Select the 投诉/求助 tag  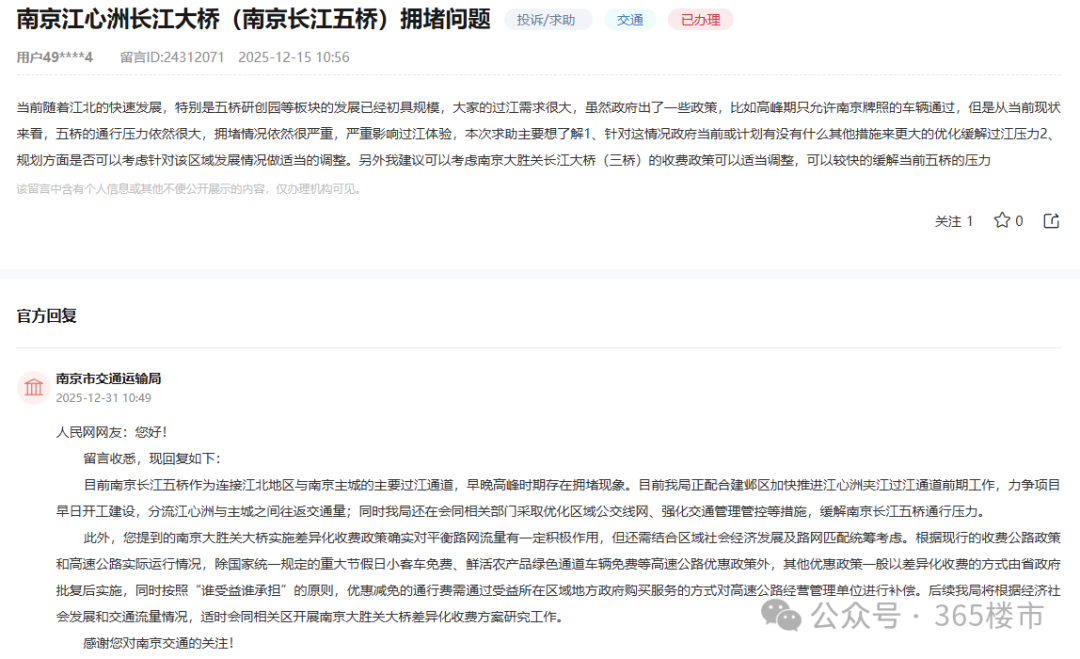(547, 19)
